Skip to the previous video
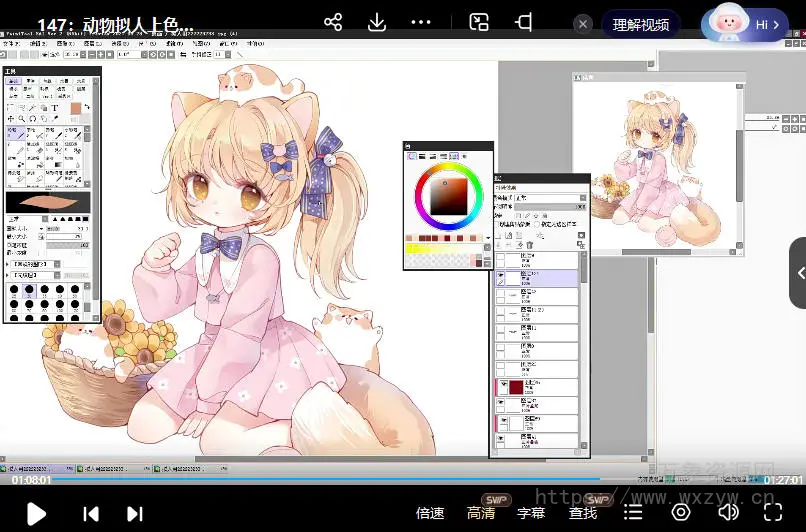Screen dimensions: 806x532 click(91, 513)
